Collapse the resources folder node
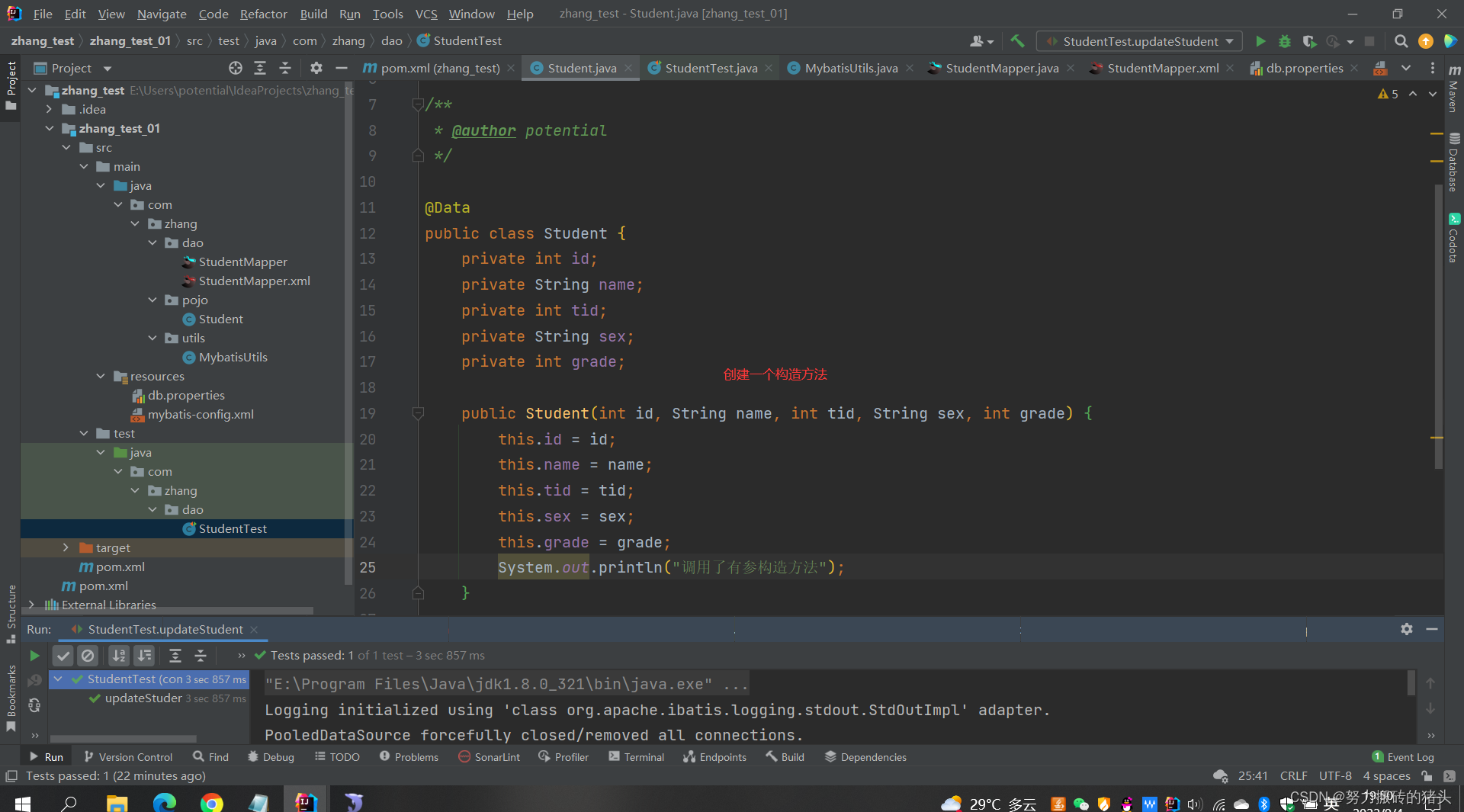The image size is (1464, 812). pyautogui.click(x=101, y=377)
